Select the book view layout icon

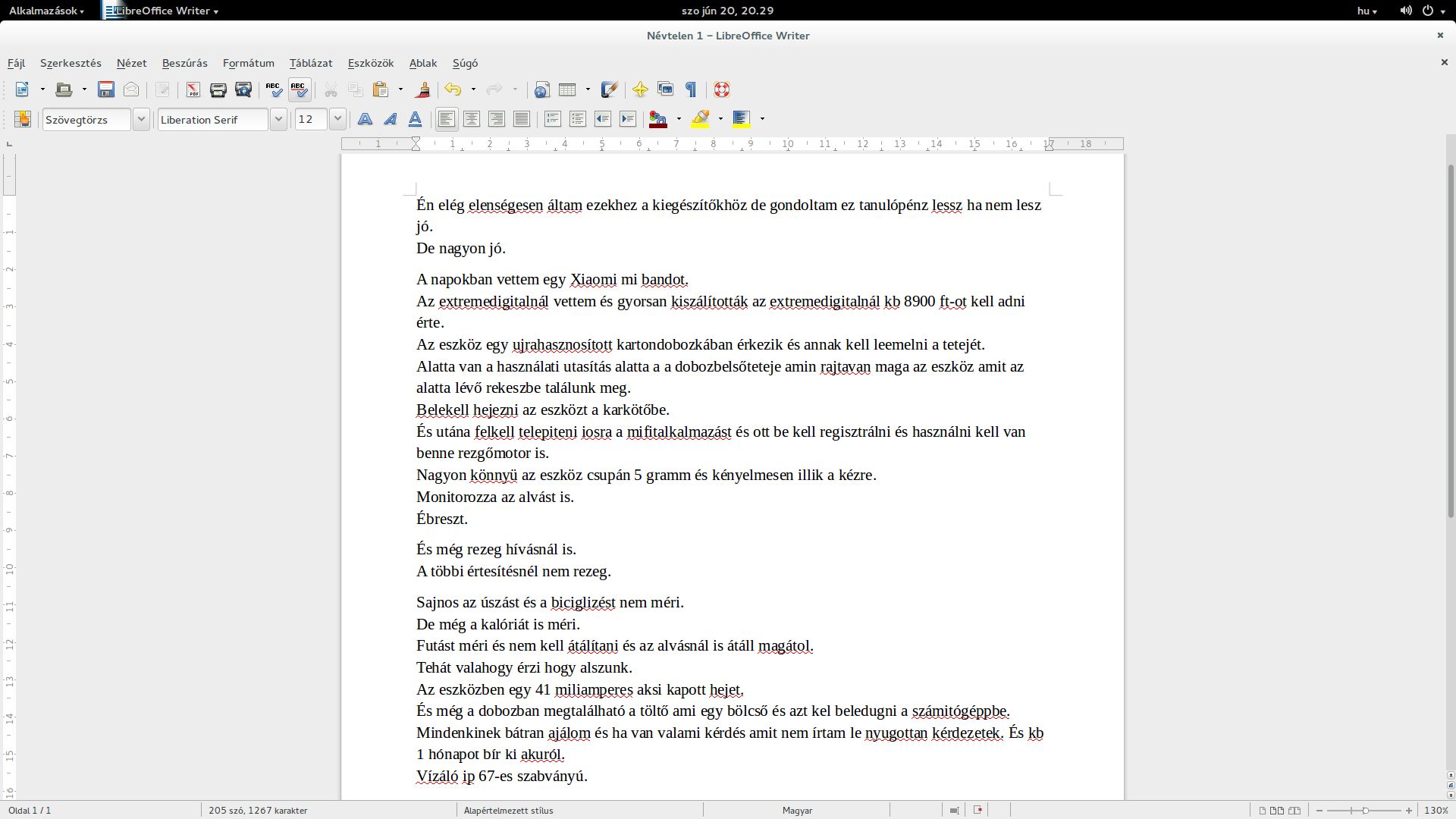coord(1294,810)
